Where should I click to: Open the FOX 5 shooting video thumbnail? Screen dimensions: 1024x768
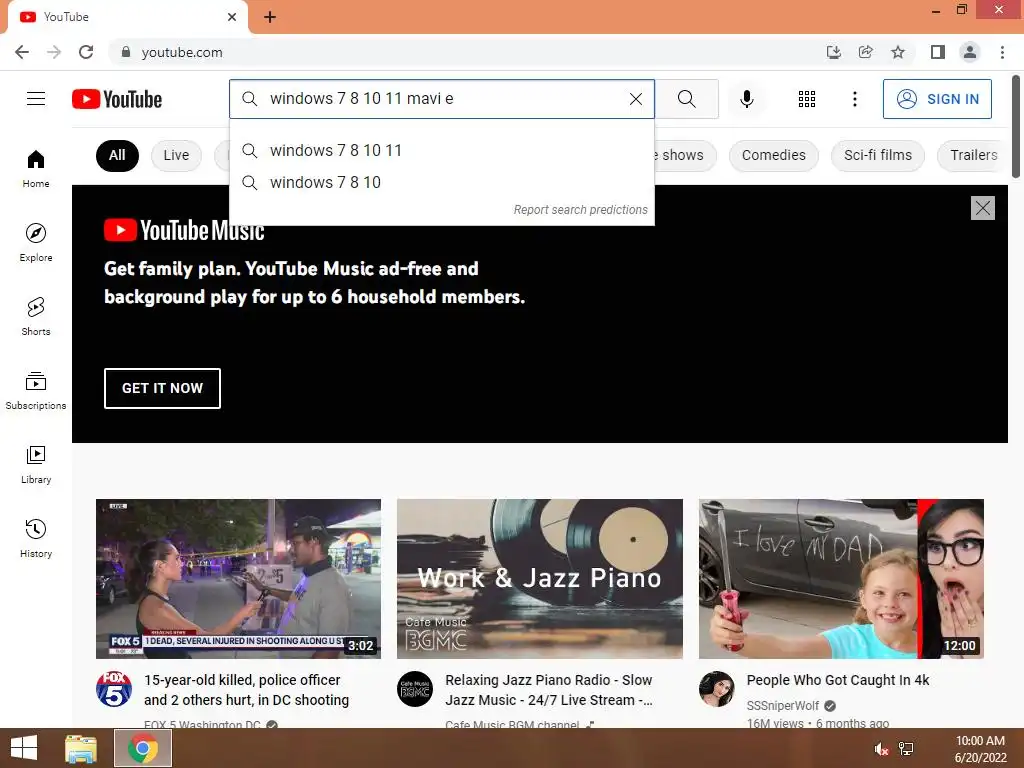(x=238, y=579)
